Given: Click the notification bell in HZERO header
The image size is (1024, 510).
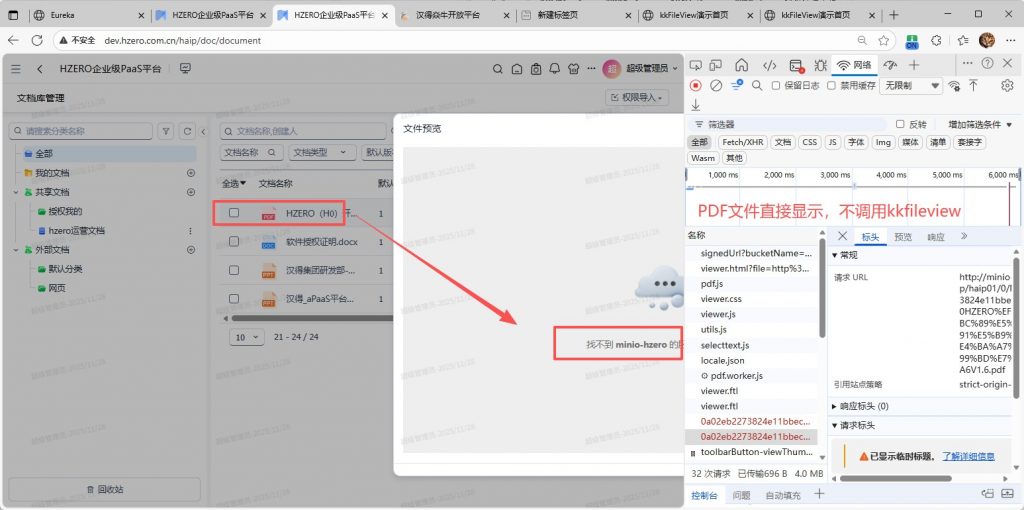Looking at the screenshot, I should pyautogui.click(x=556, y=69).
